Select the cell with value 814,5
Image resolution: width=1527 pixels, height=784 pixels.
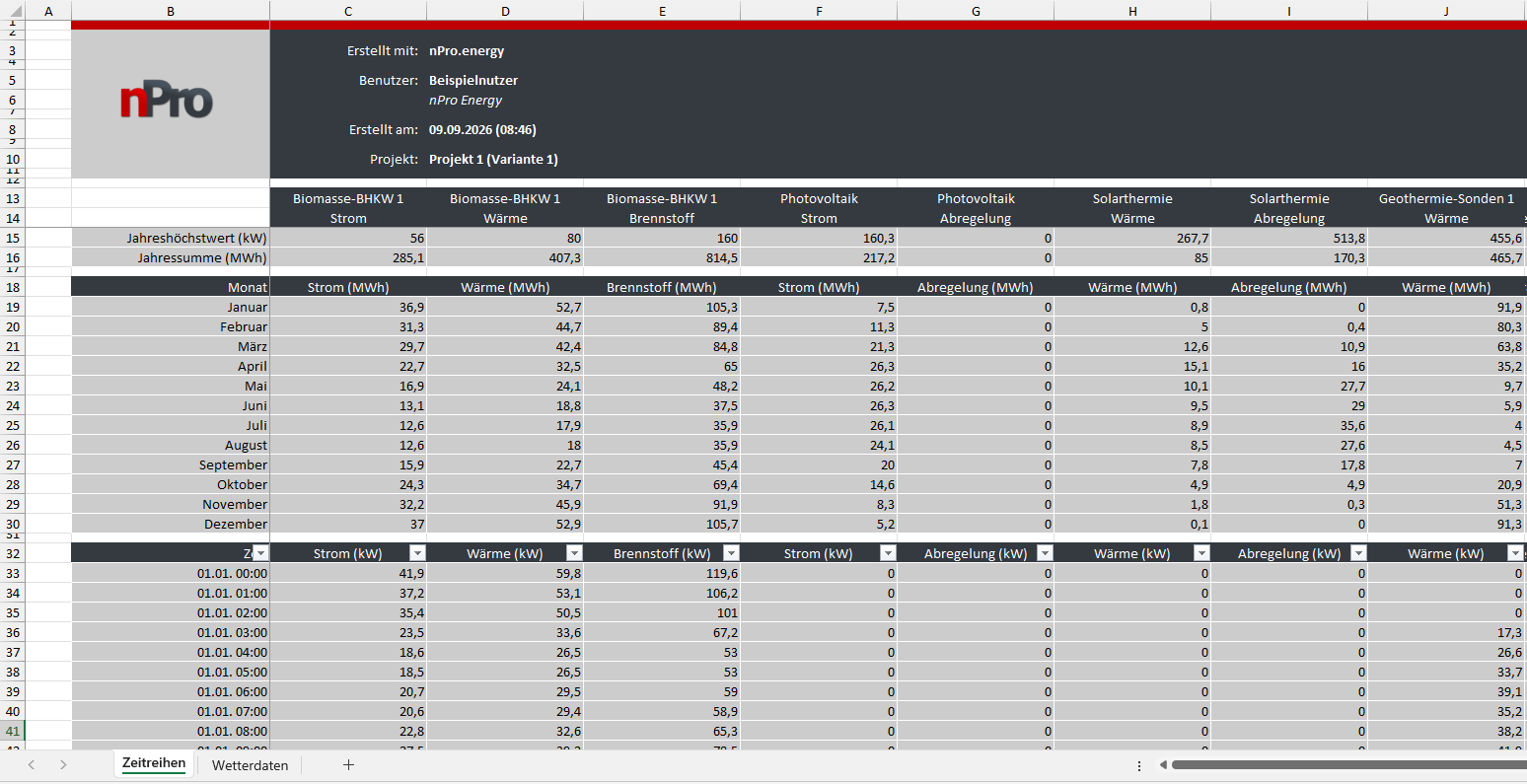pos(662,257)
